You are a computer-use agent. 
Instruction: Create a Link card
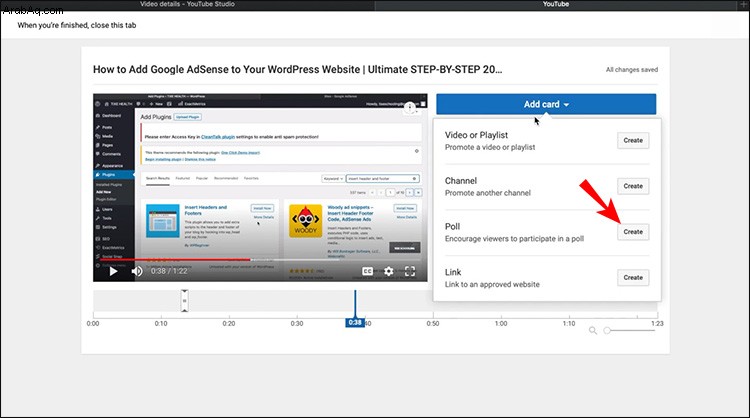pos(633,277)
